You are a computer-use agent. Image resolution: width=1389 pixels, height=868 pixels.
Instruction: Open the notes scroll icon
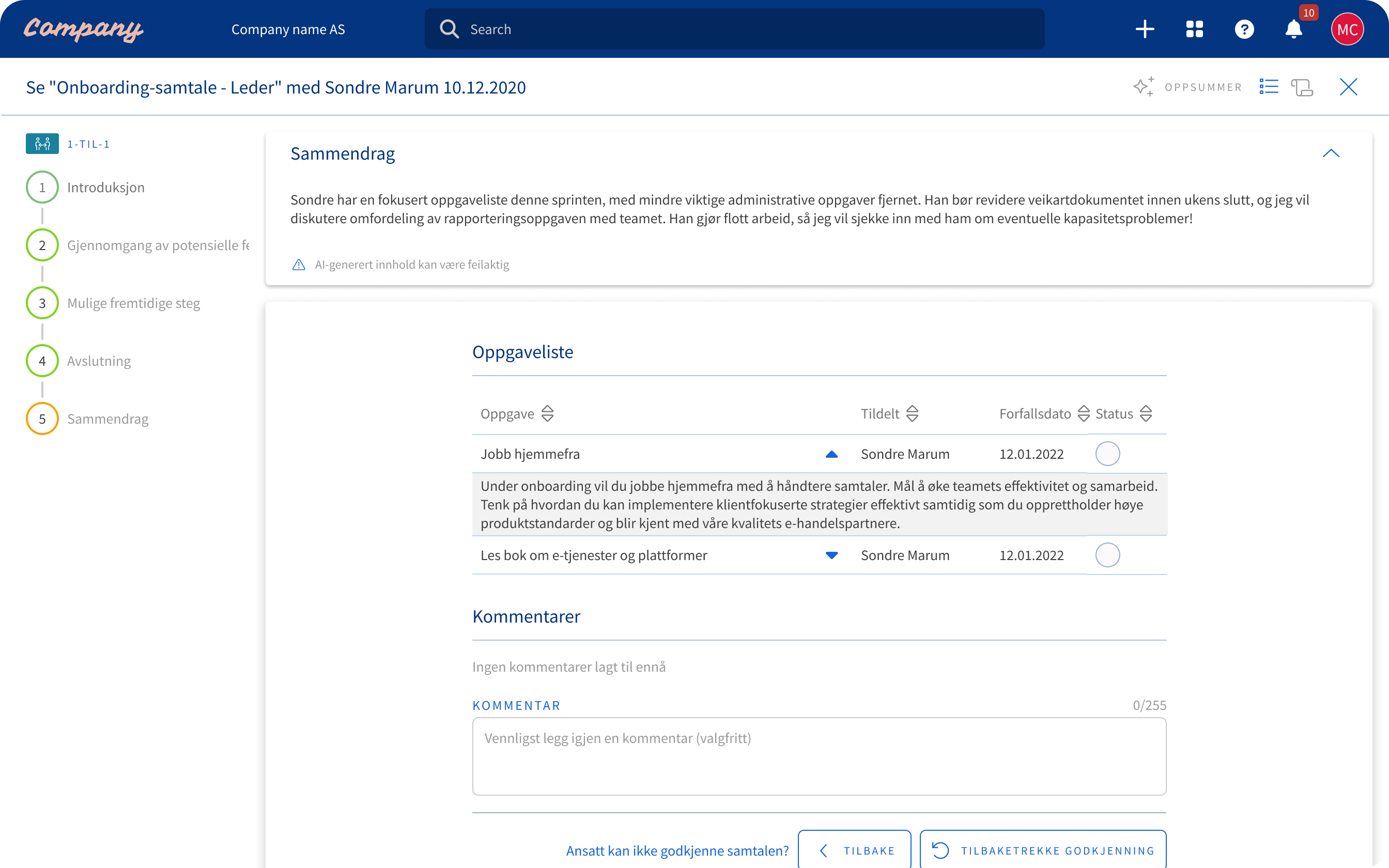pyautogui.click(x=1302, y=87)
